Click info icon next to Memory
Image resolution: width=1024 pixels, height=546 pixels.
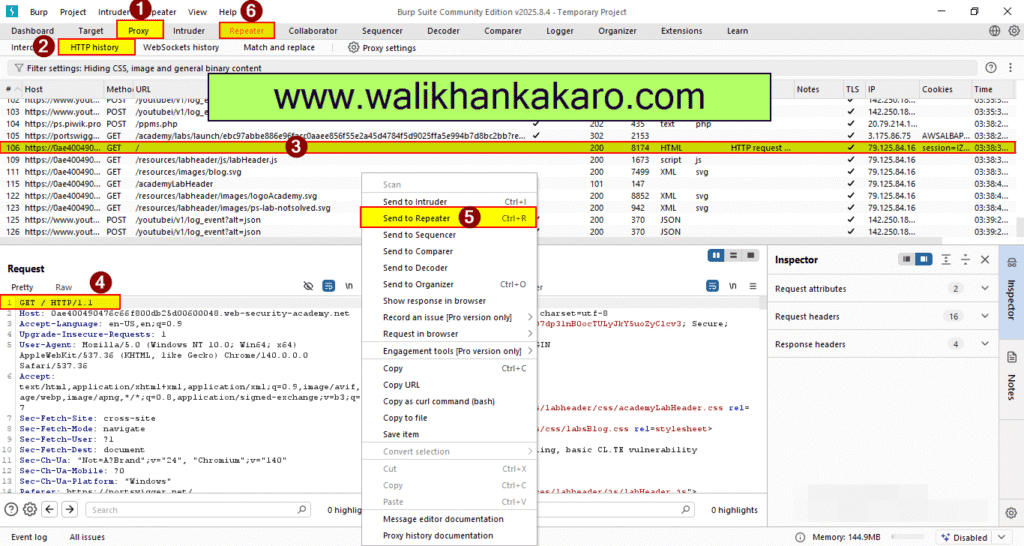coord(800,537)
